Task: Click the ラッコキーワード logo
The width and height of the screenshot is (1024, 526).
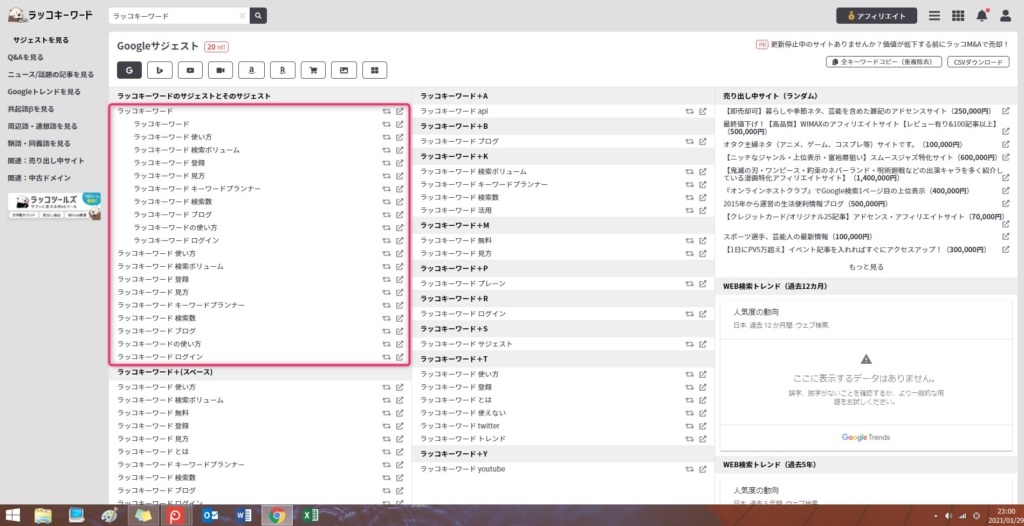Action: 50,15
